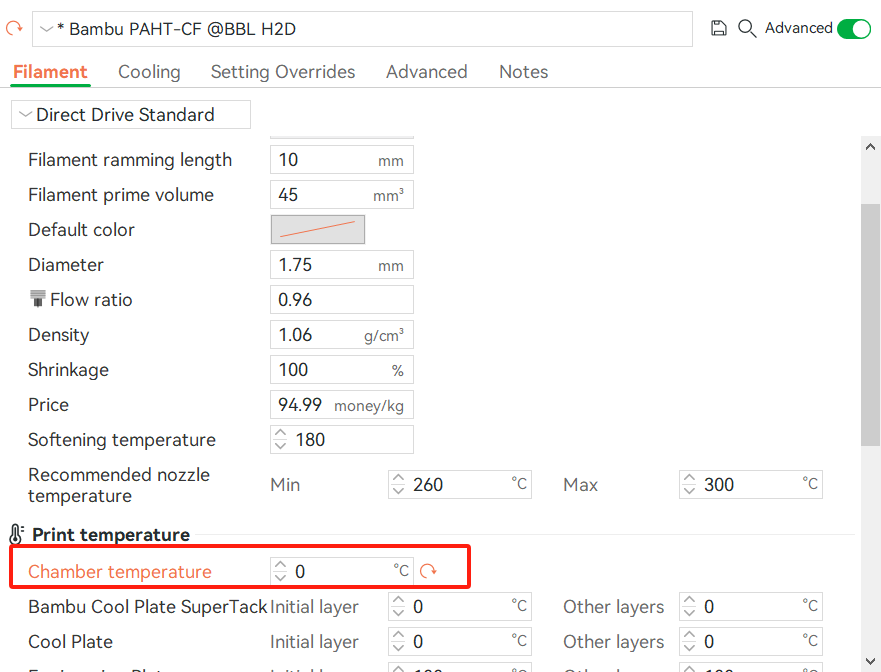
Task: Increase Softening temperature with up arrow
Action: tap(280, 433)
